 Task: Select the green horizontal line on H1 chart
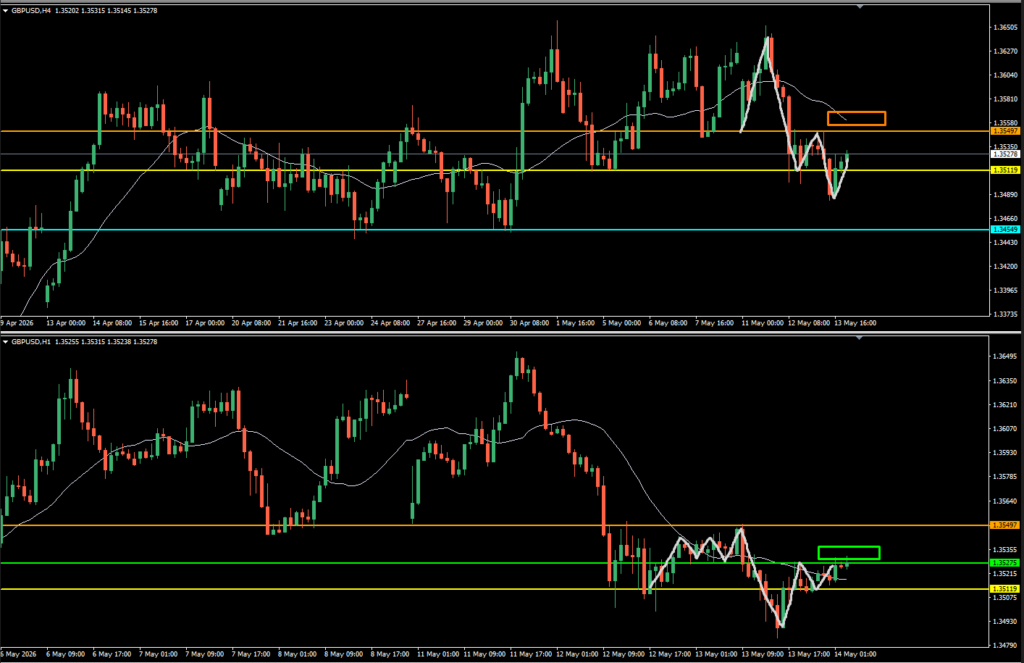tap(495, 562)
